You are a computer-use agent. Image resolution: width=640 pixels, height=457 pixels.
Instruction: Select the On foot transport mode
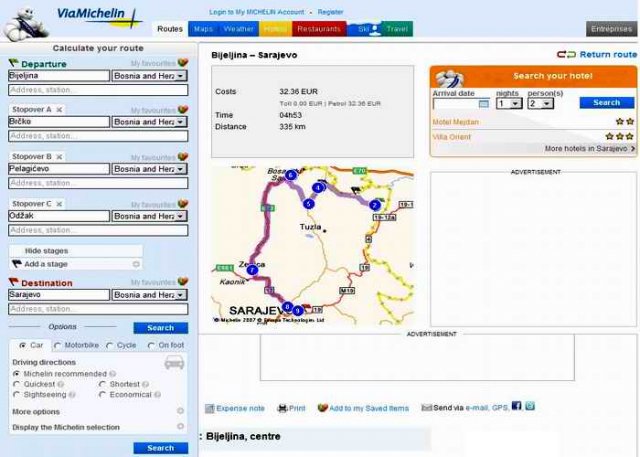151,346
